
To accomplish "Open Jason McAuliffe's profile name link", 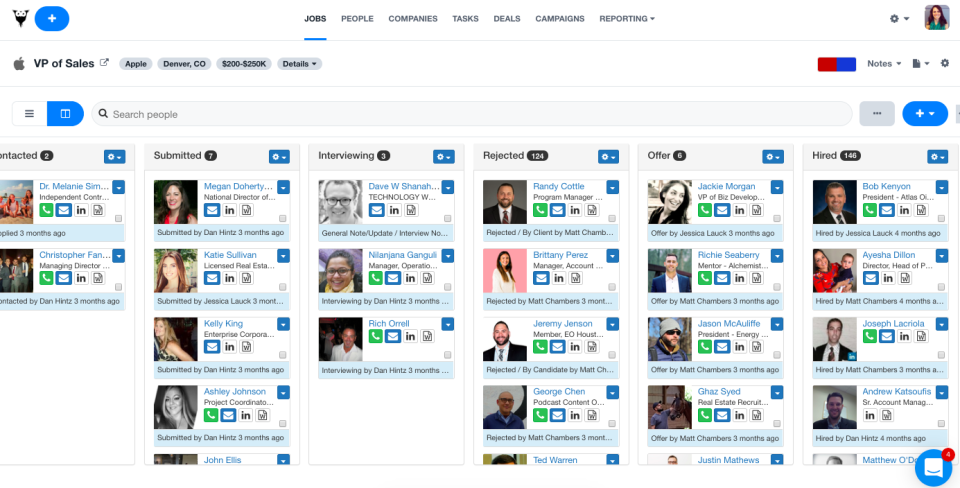I will (x=729, y=323).
